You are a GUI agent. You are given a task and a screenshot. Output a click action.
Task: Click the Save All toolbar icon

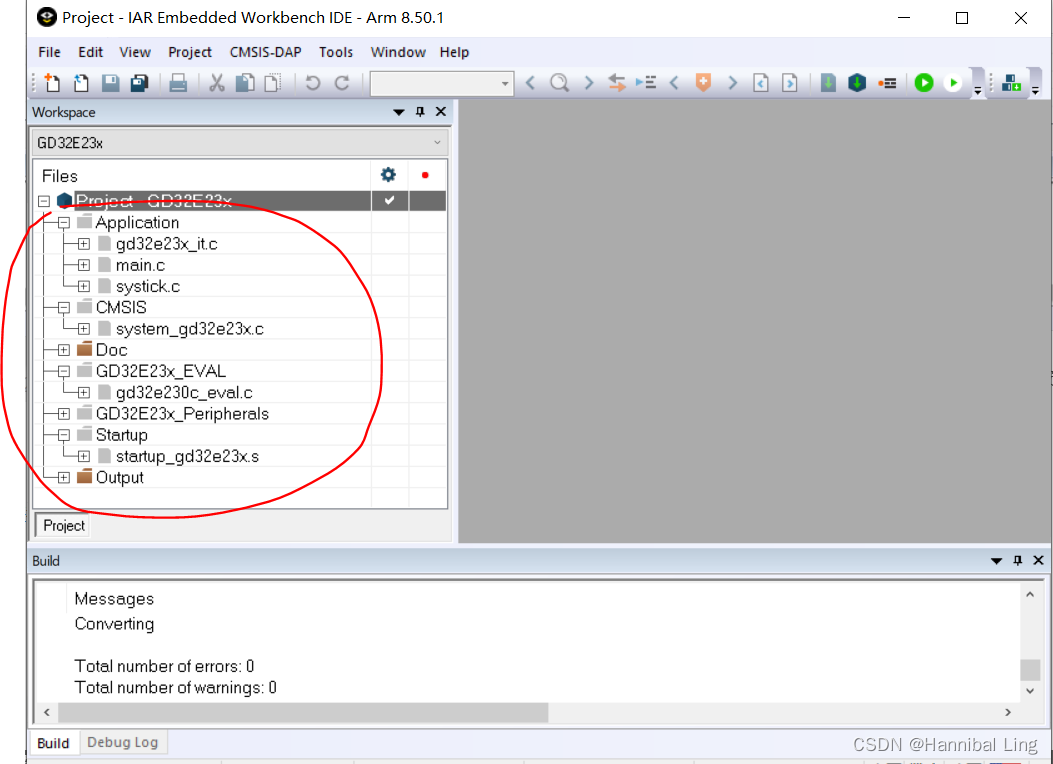[139, 83]
